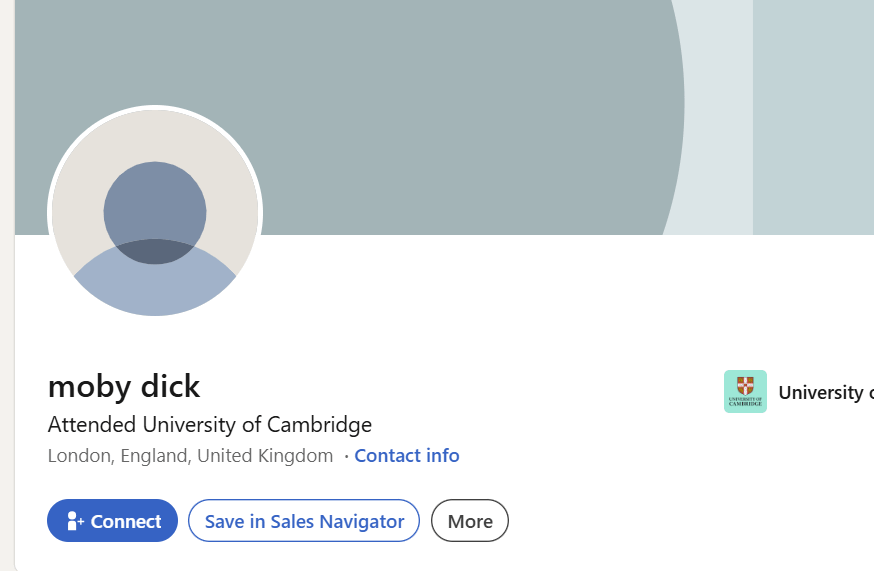Click the person-plus icon inside Connect
This screenshot has width=874, height=571.
pos(75,521)
